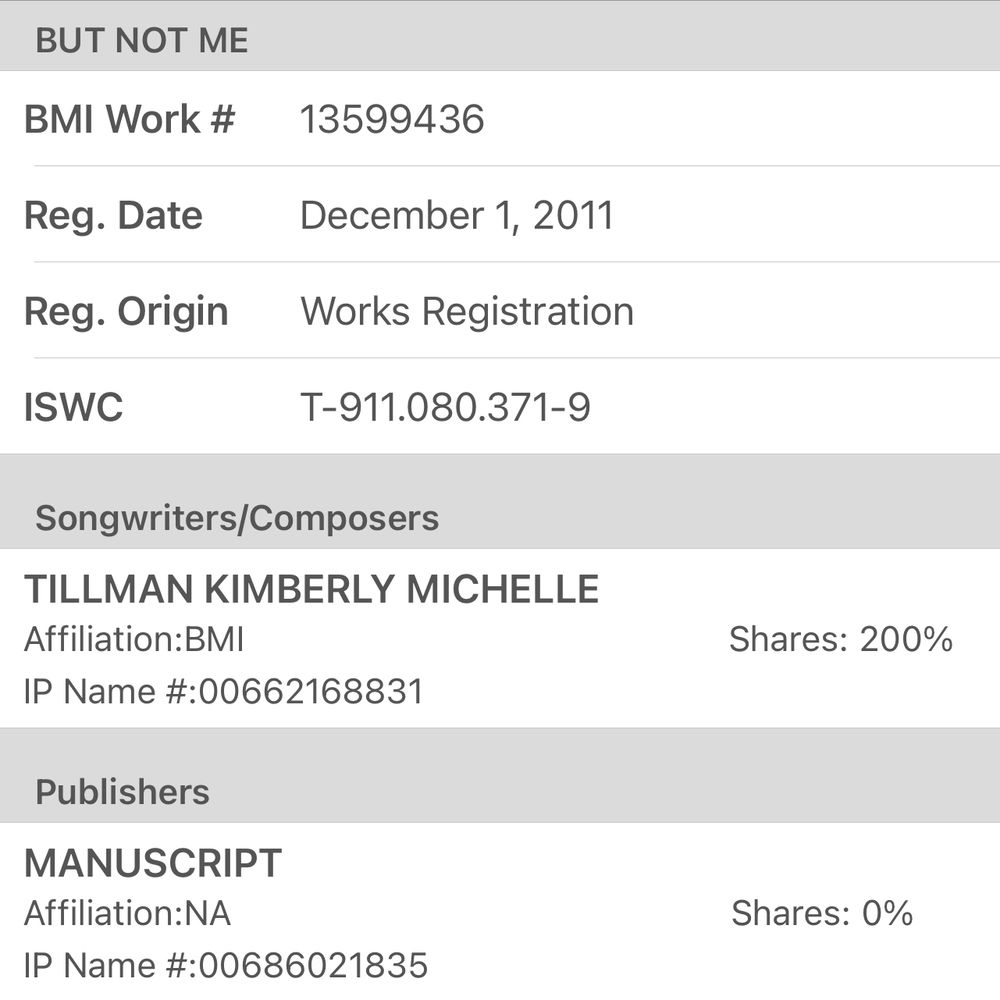Tap the BUT NOT ME title header
Image resolution: width=1000 pixels, height=1000 pixels.
coord(141,41)
